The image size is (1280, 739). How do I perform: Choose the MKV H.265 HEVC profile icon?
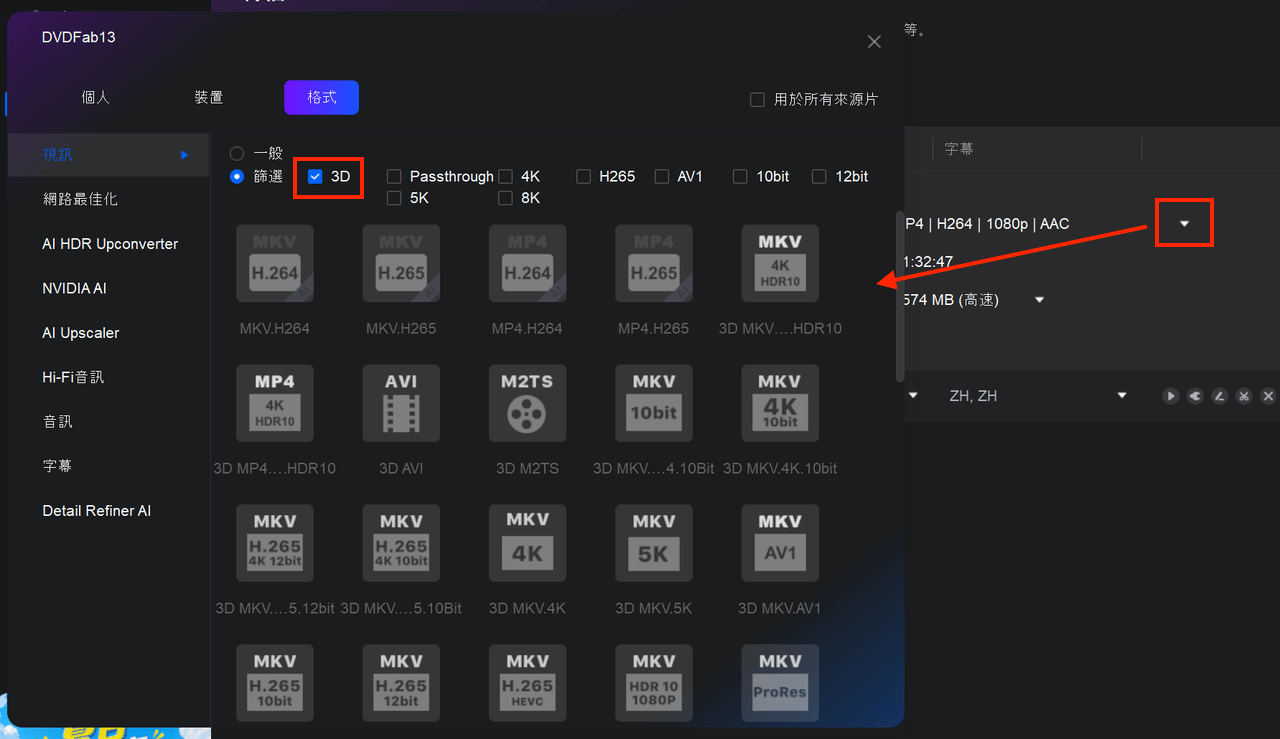point(528,683)
